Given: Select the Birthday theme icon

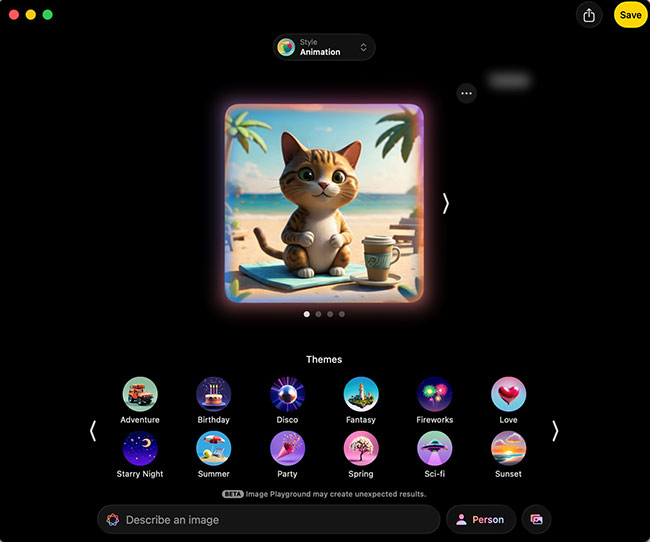Looking at the screenshot, I should pyautogui.click(x=213, y=394).
